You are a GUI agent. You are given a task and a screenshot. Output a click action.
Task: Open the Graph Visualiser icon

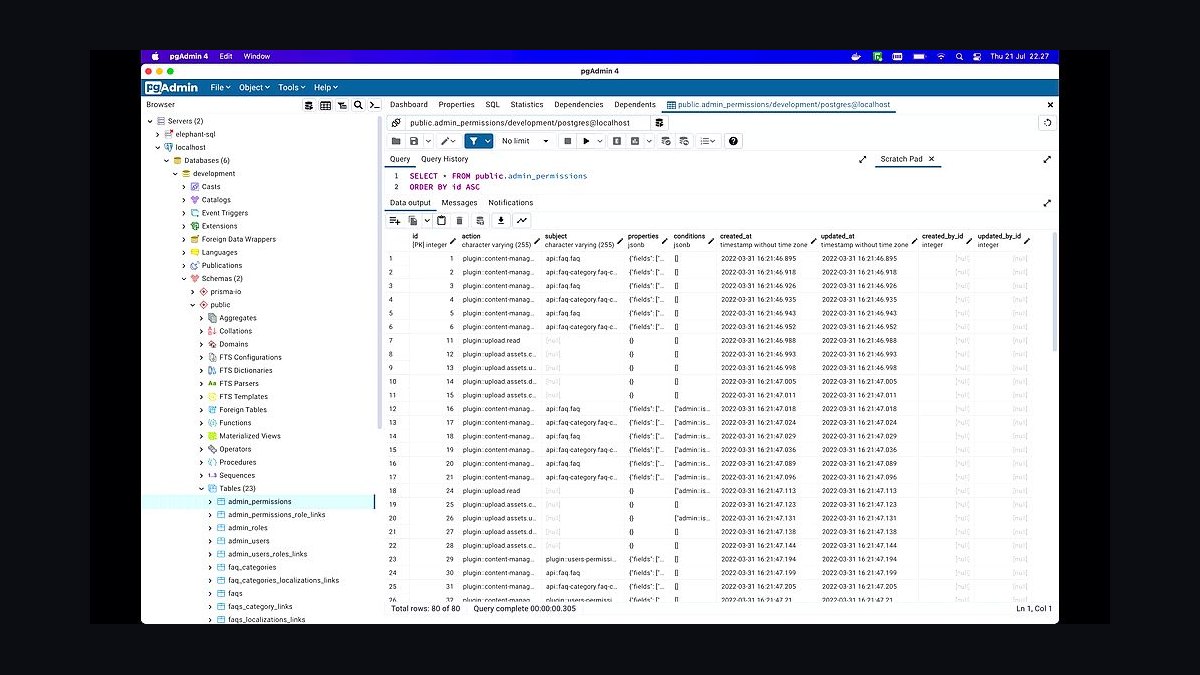point(522,220)
